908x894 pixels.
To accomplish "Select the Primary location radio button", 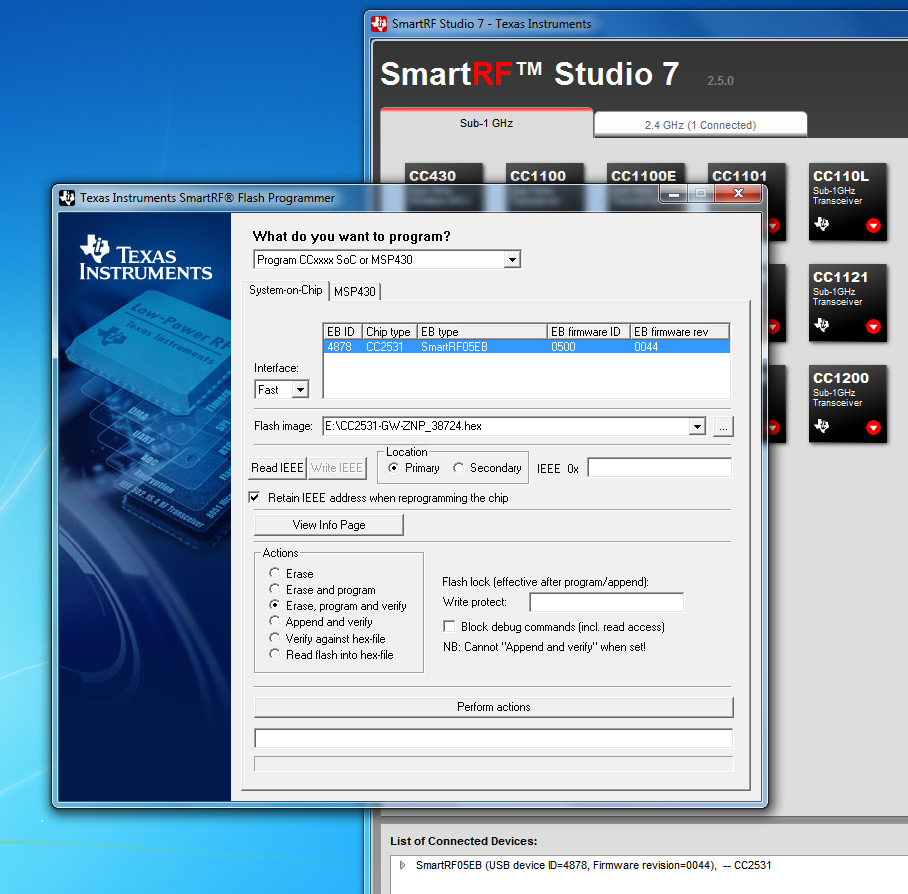I will [393, 468].
